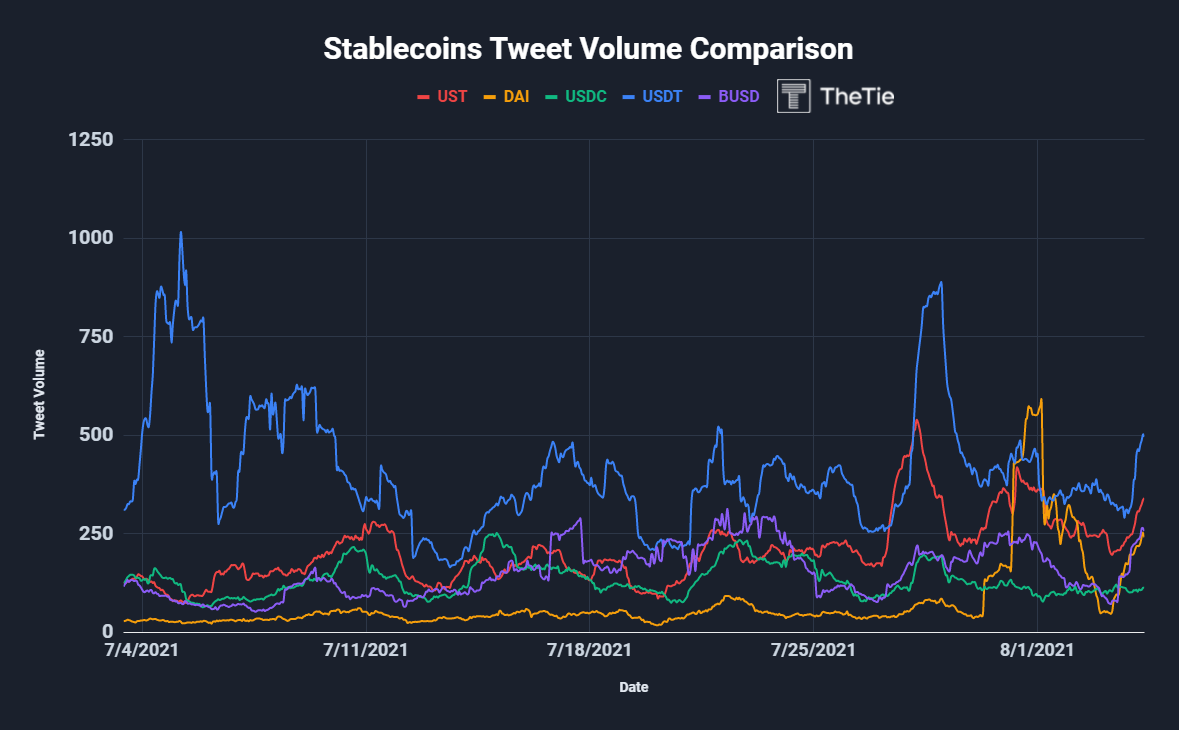Click the red UST legend color marker
The height and width of the screenshot is (730, 1179).
(x=423, y=97)
